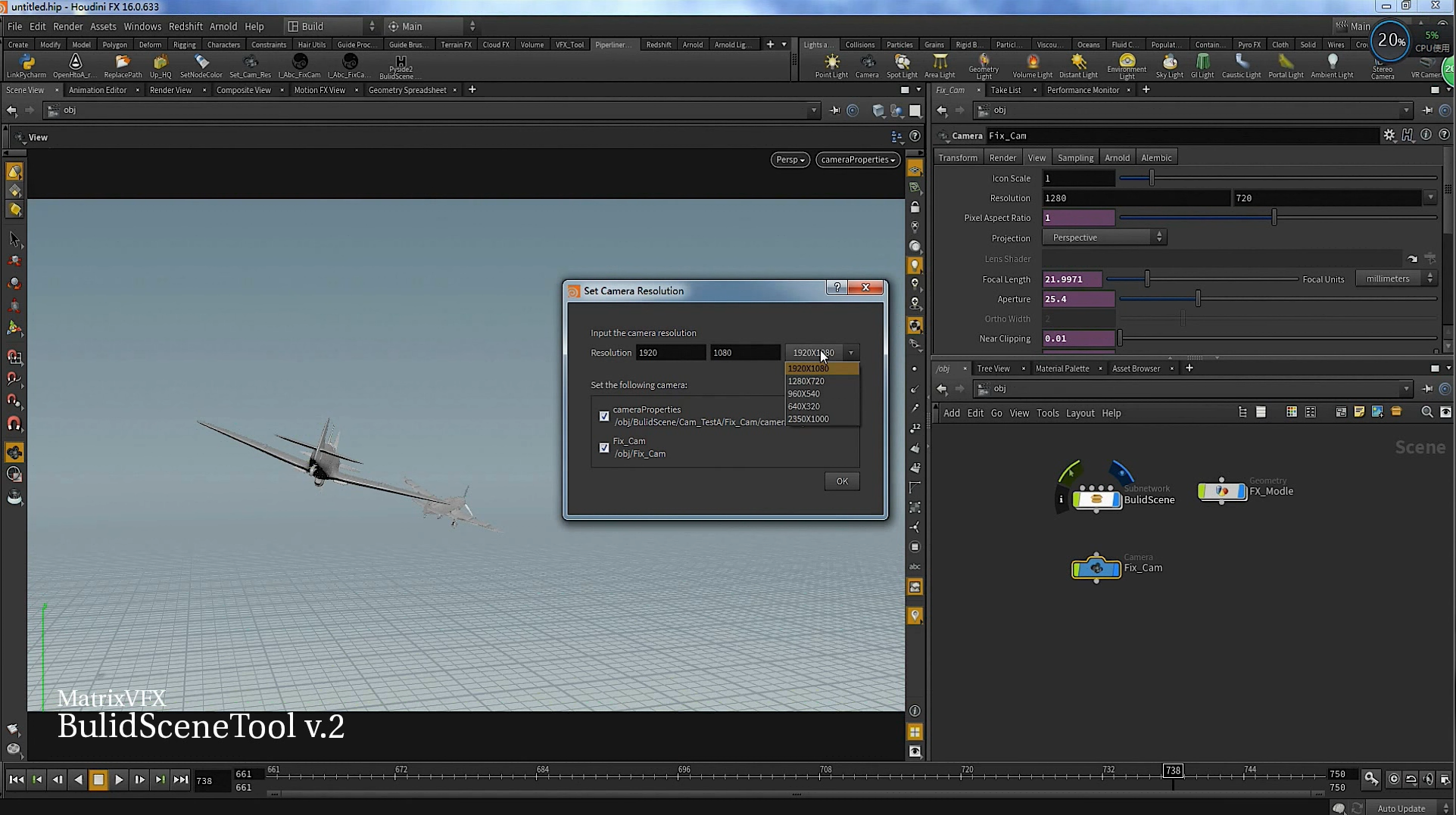Click the Auto Update status bar control
The width and height of the screenshot is (1456, 815).
(1409, 808)
